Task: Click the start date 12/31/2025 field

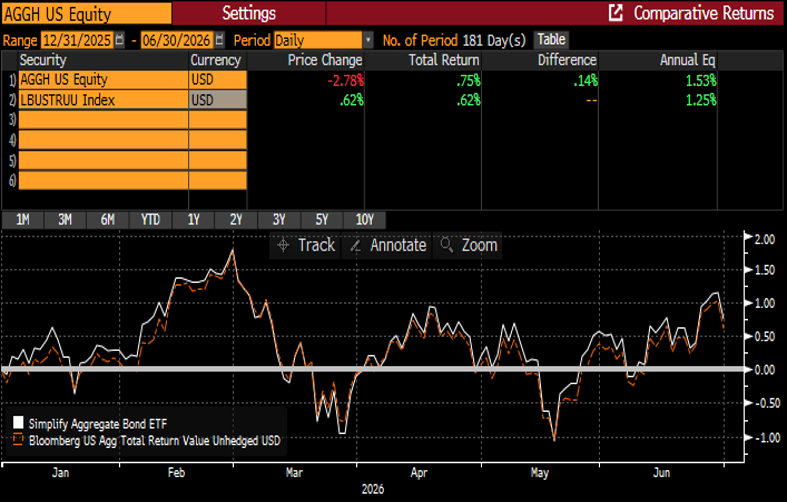Action: (x=77, y=40)
